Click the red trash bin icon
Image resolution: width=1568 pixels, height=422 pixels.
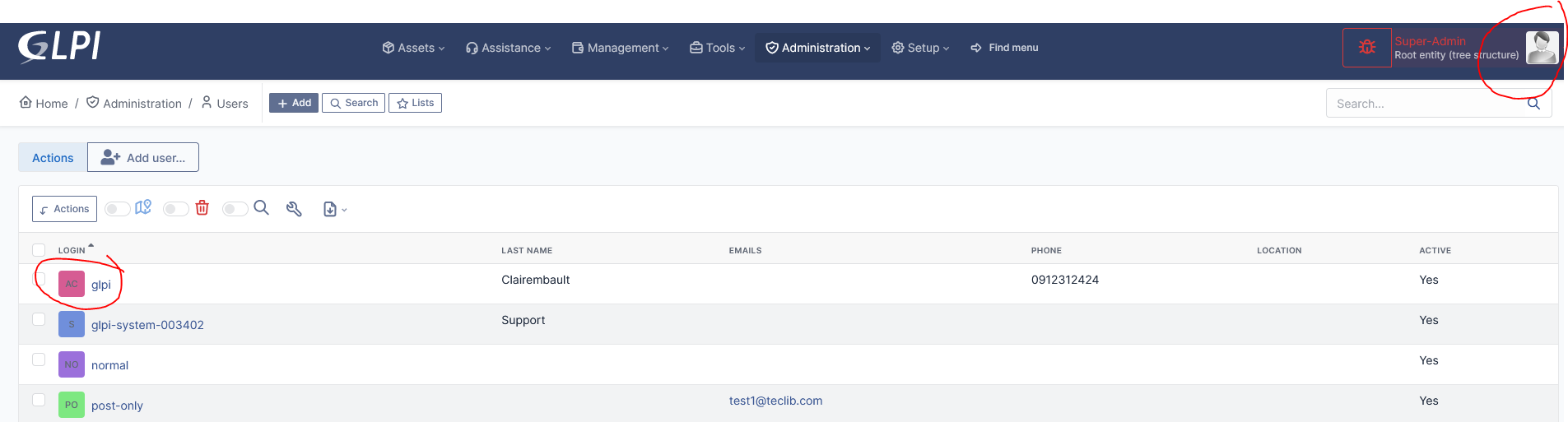pyautogui.click(x=202, y=208)
